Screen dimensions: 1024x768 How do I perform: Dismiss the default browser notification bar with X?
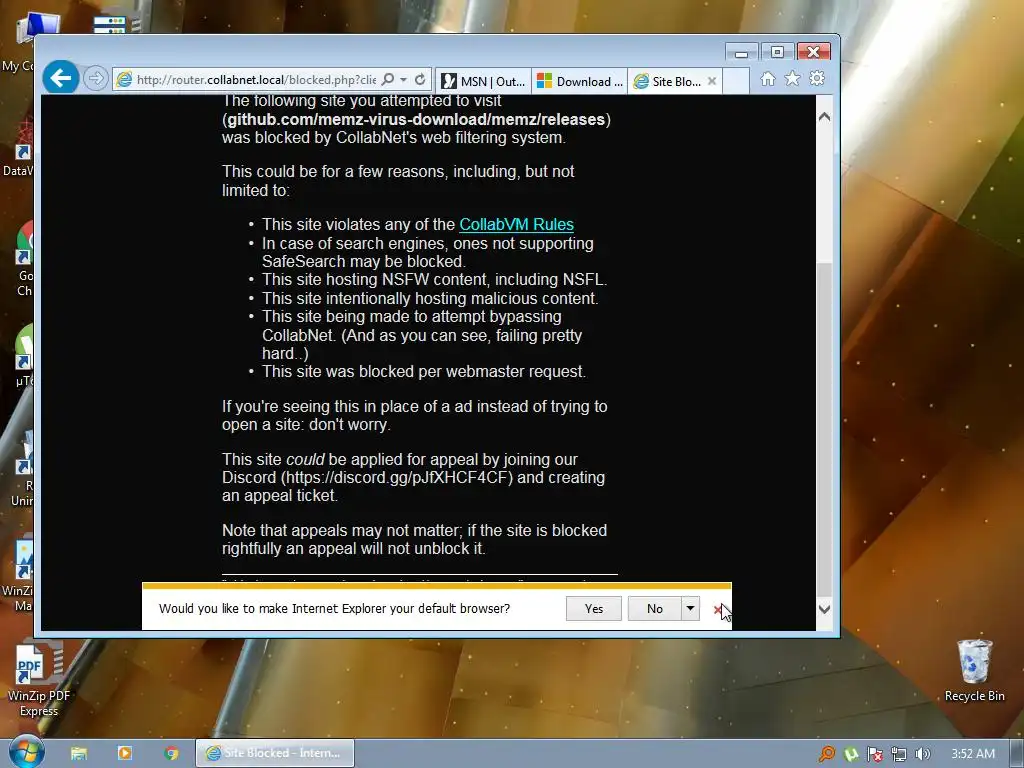[718, 609]
